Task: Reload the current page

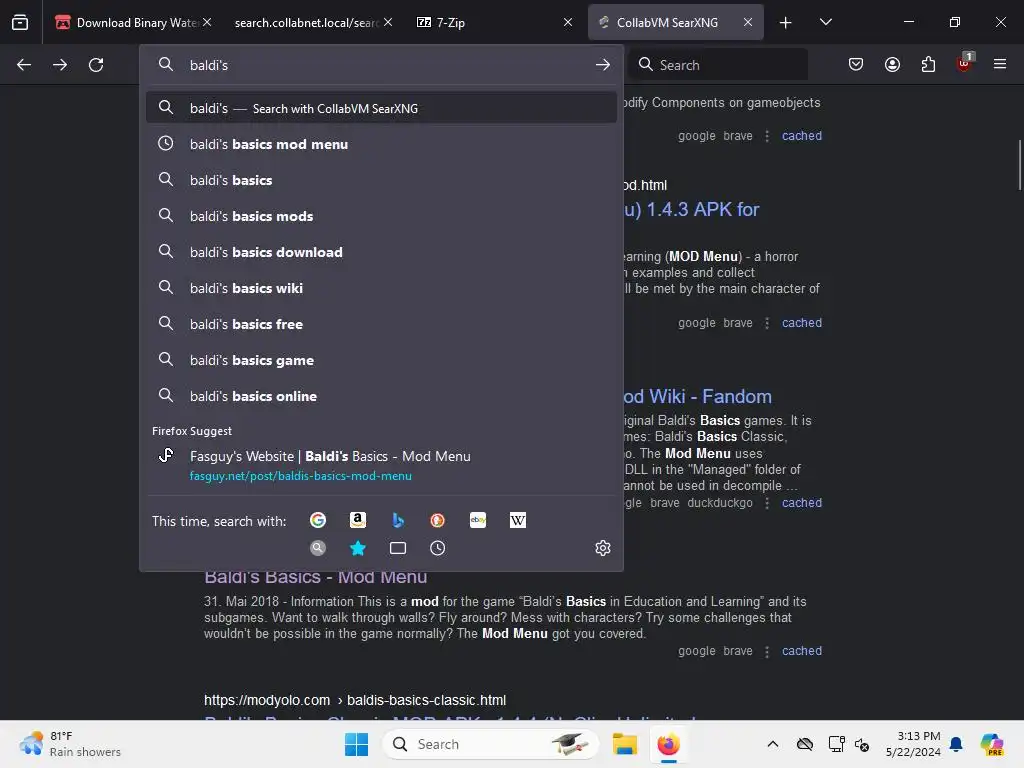Action: coord(96,65)
